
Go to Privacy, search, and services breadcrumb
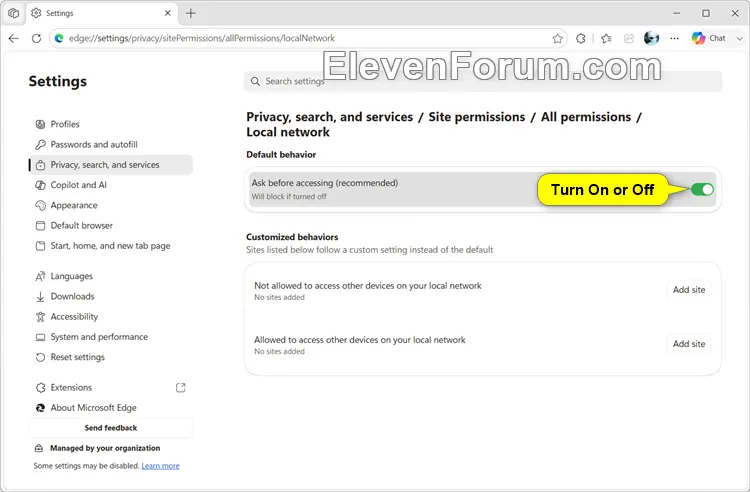click(330, 117)
